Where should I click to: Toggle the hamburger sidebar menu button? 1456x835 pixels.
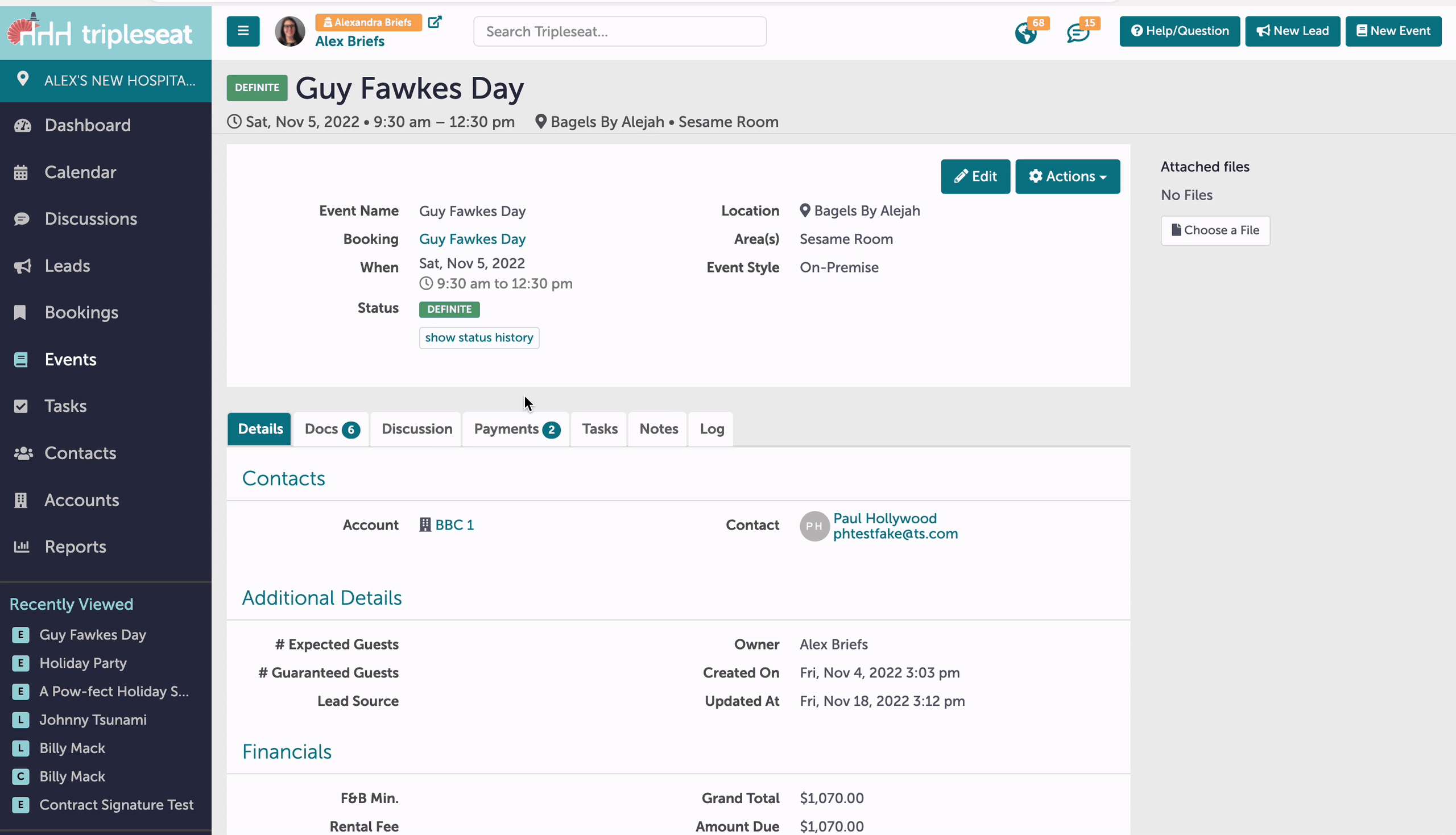(x=242, y=31)
